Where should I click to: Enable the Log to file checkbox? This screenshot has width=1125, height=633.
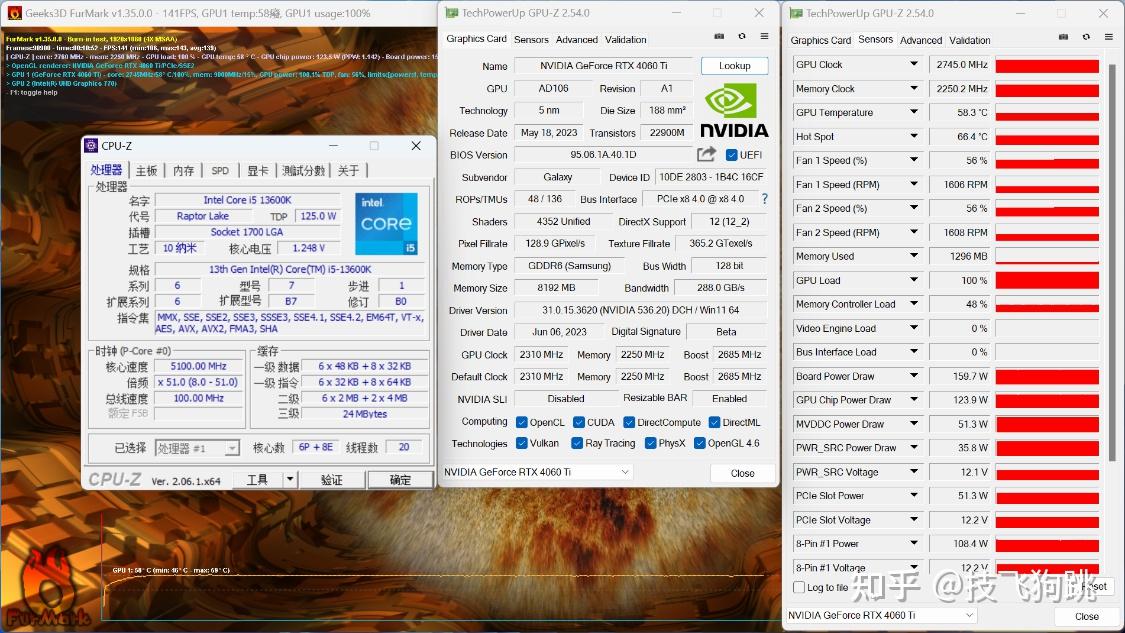(x=799, y=587)
